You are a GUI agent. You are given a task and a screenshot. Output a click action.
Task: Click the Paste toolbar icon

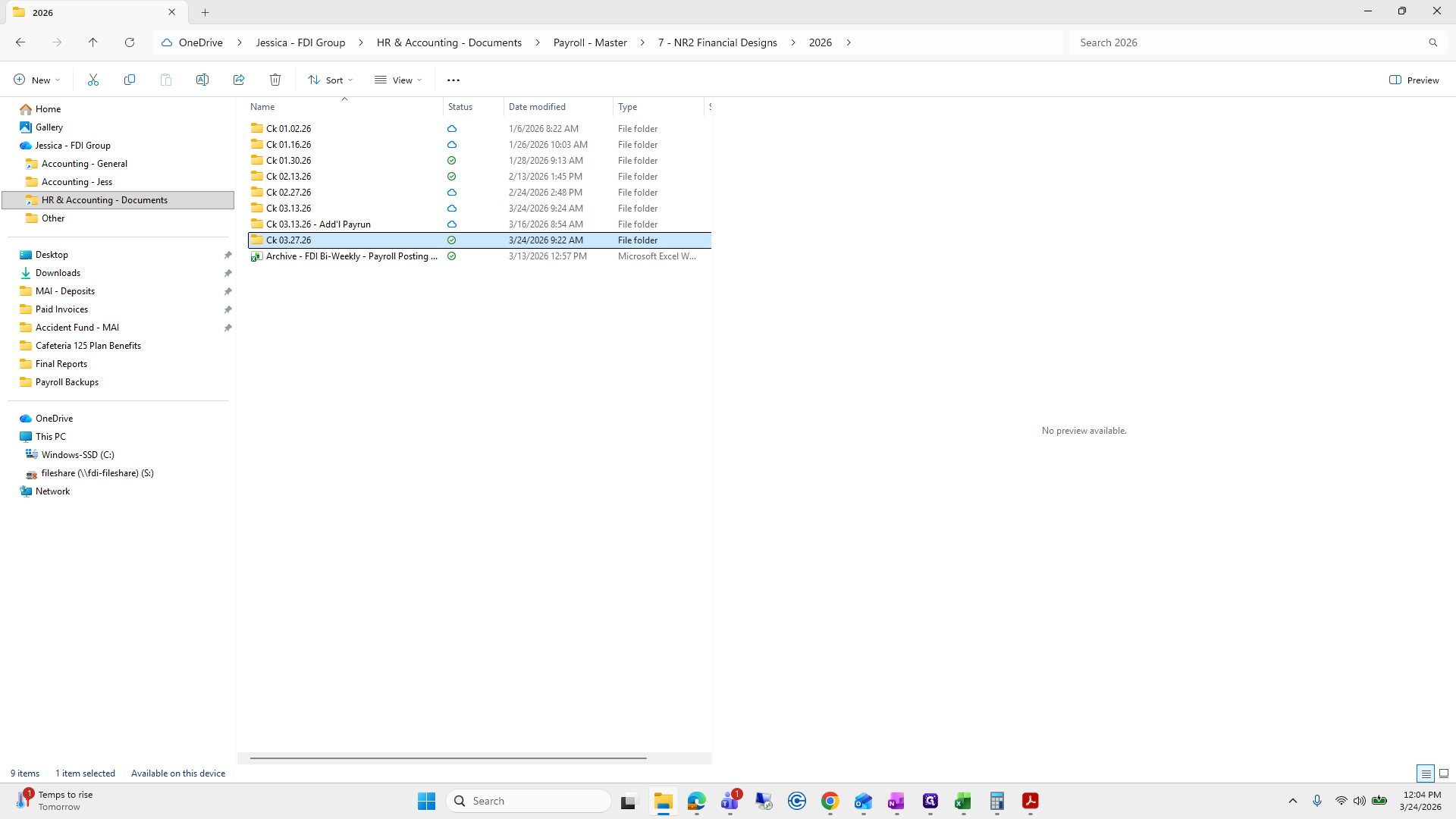166,80
